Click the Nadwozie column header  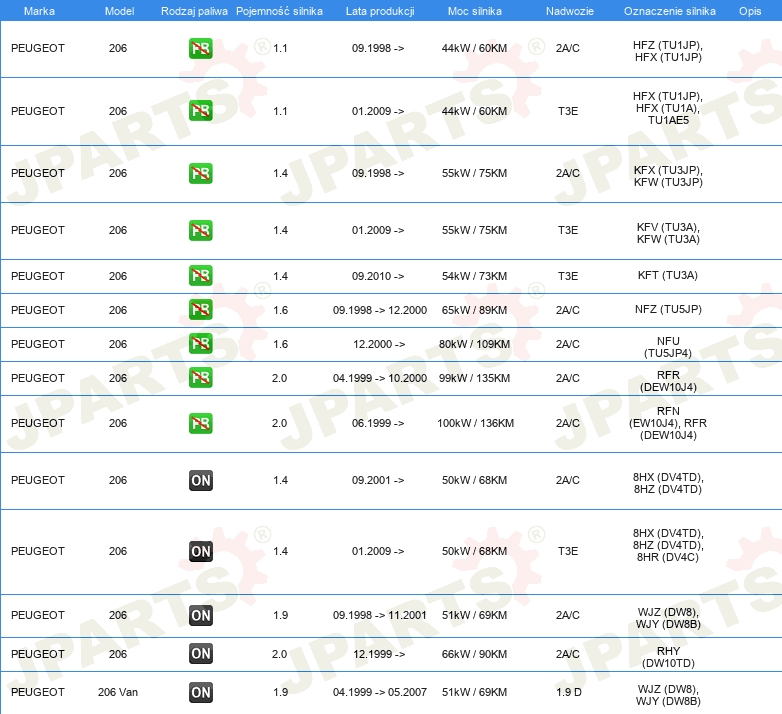570,11
